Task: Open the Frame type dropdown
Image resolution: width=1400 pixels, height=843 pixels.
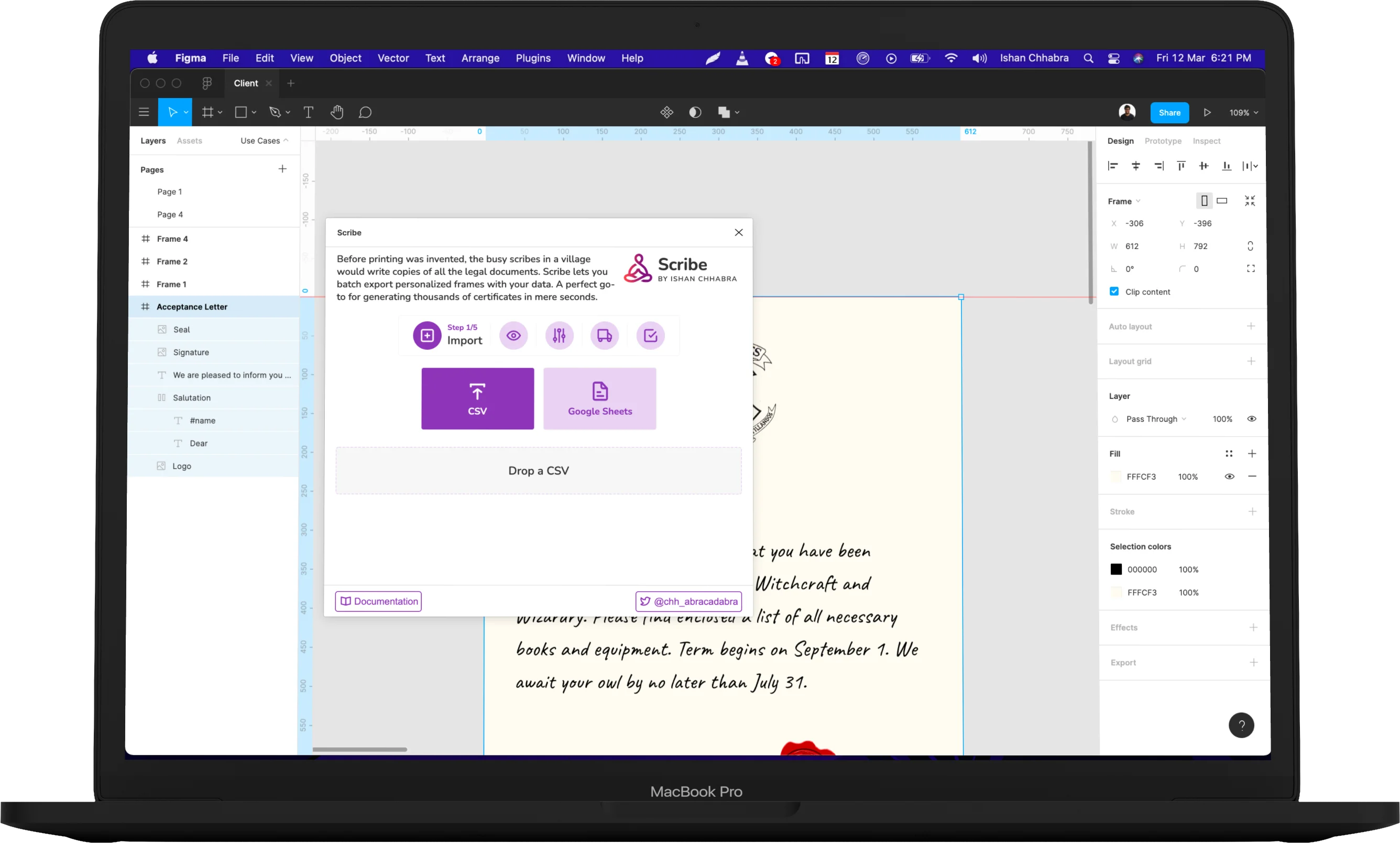Action: tap(1124, 202)
